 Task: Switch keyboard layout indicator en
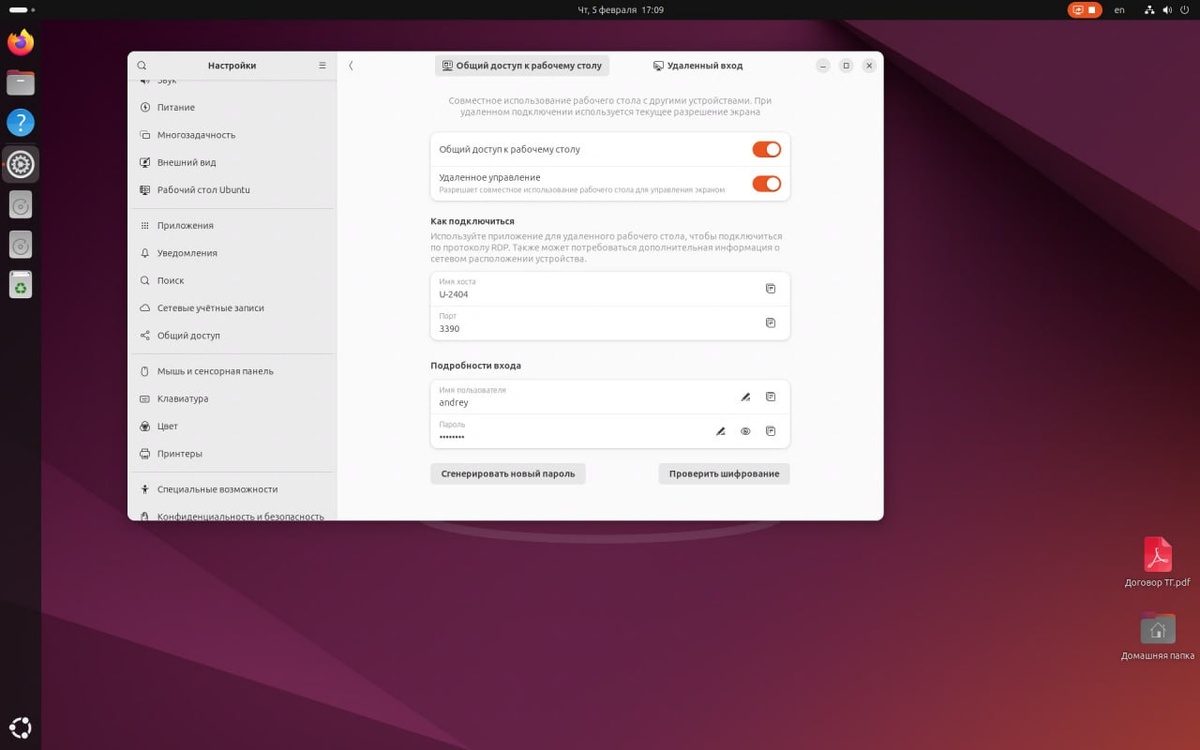tap(1119, 10)
